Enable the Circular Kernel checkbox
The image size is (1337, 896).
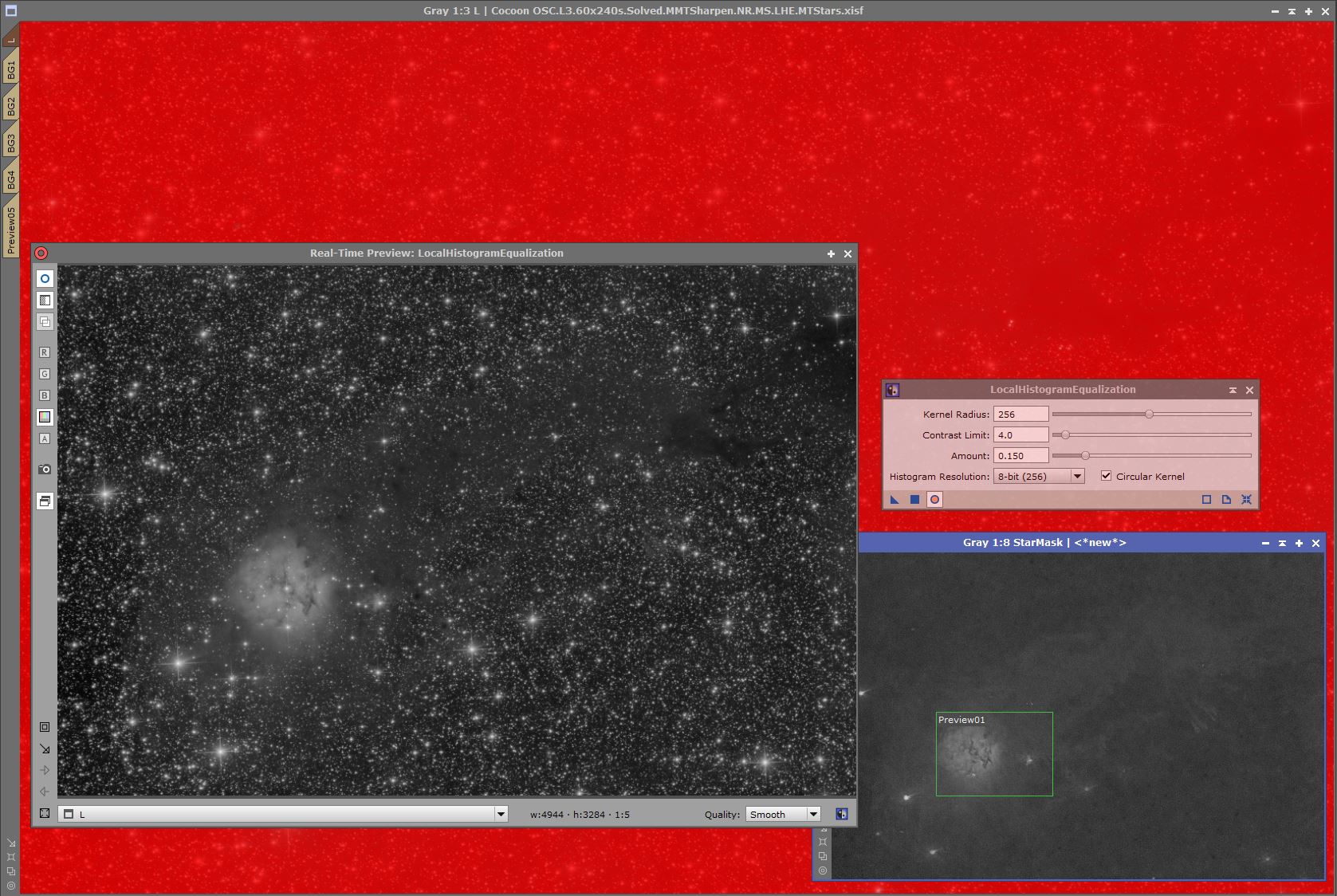pyautogui.click(x=1107, y=475)
